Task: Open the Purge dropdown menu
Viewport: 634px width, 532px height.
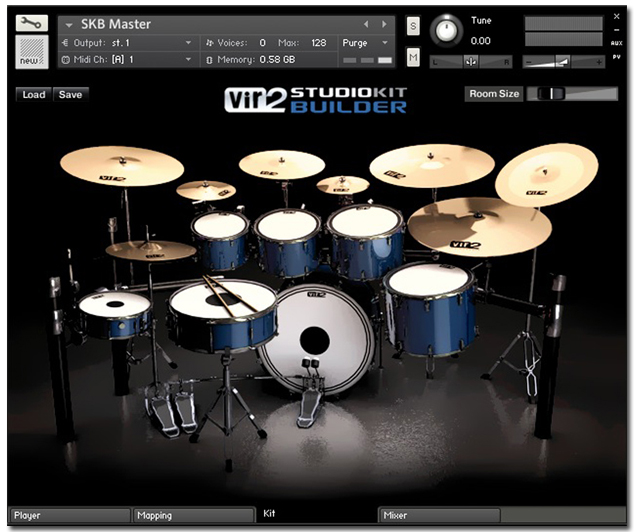Action: tap(365, 43)
